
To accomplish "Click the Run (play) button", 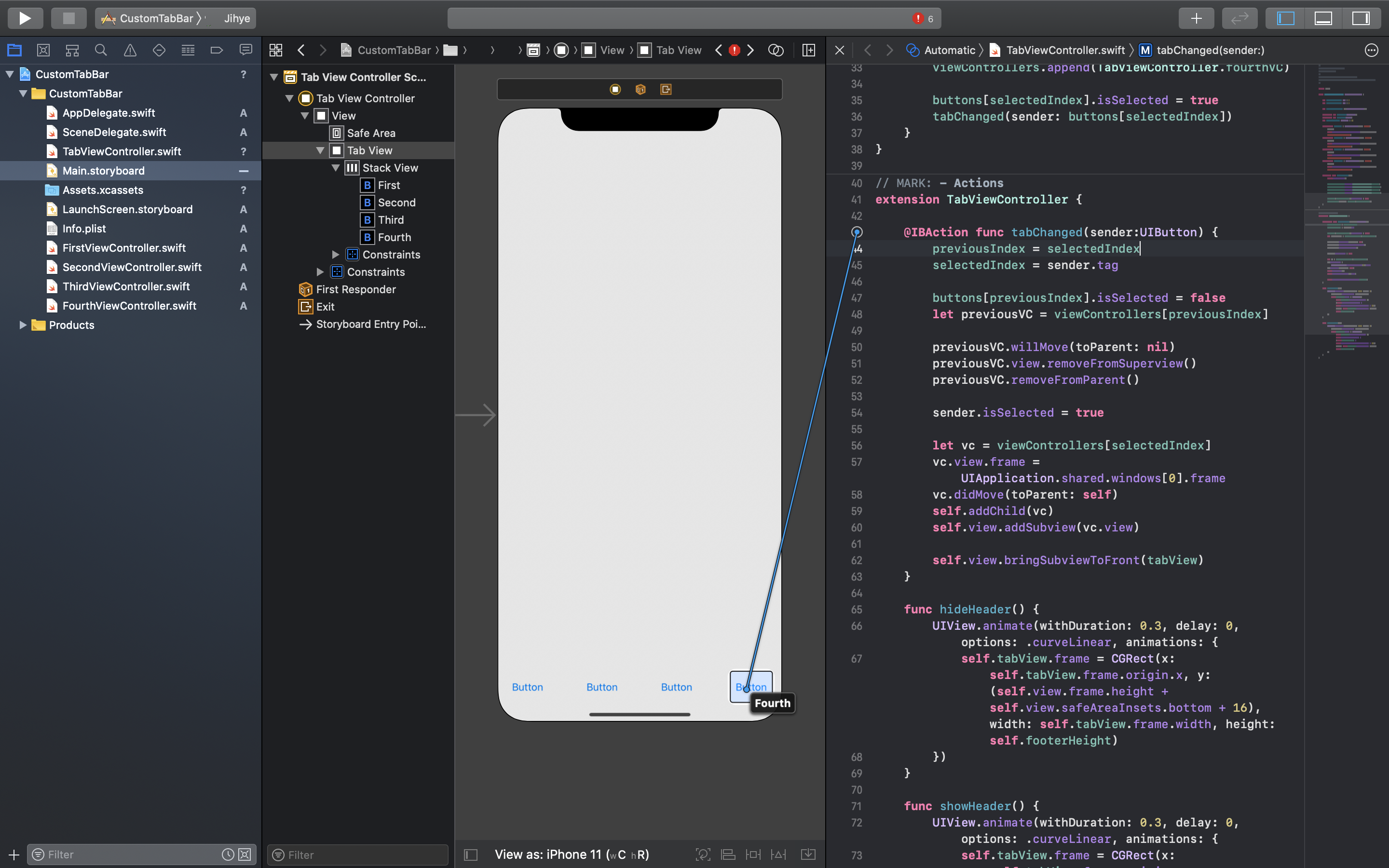I will point(25,18).
